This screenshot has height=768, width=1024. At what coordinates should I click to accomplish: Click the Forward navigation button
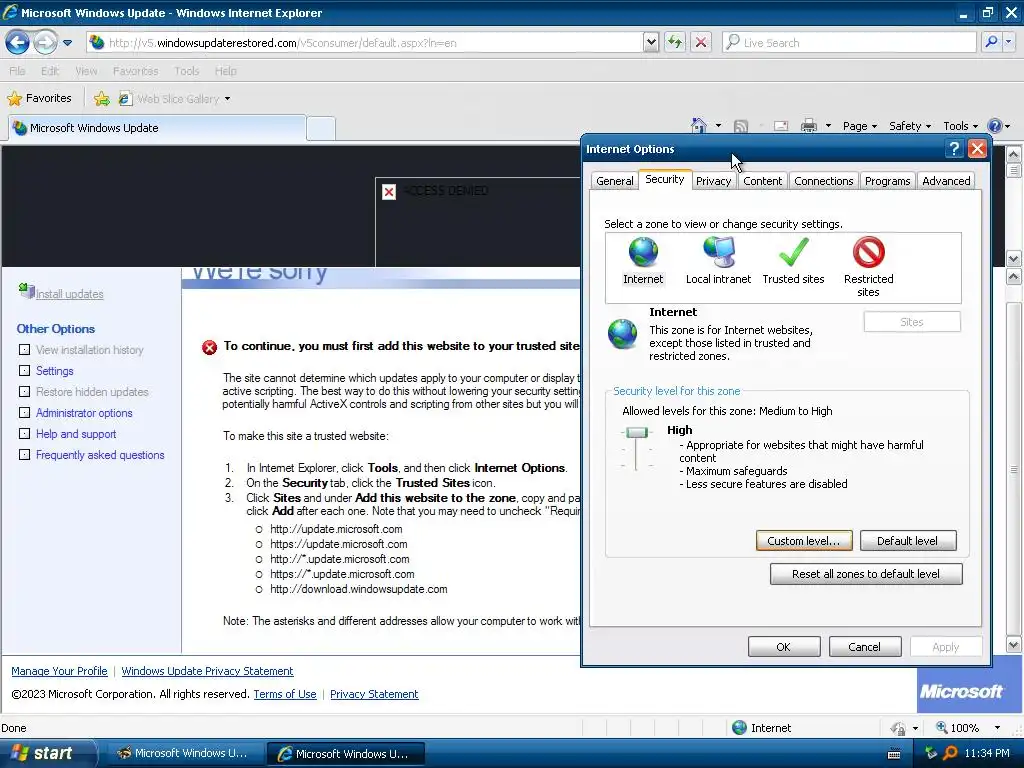pos(44,43)
